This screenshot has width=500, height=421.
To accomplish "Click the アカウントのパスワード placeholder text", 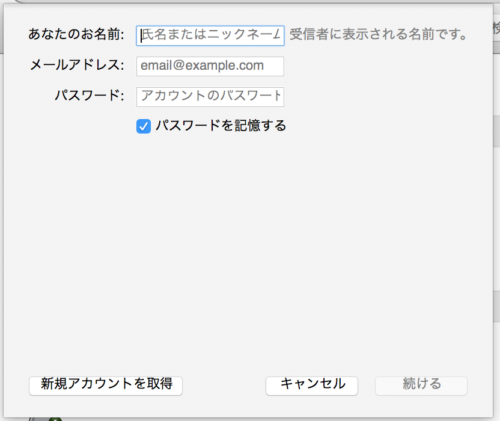I will pos(211,96).
